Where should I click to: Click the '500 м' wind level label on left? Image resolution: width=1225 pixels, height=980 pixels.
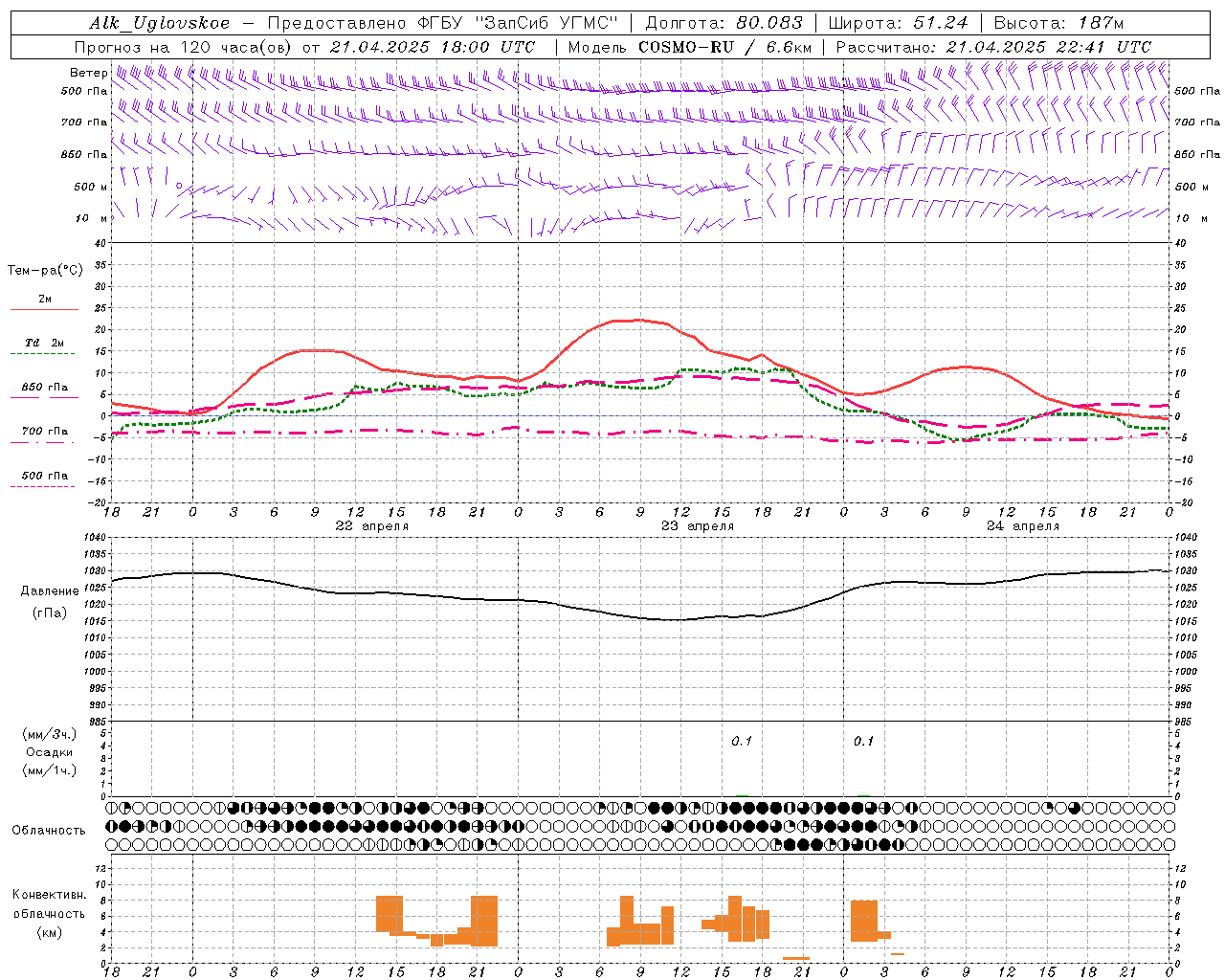(x=91, y=187)
